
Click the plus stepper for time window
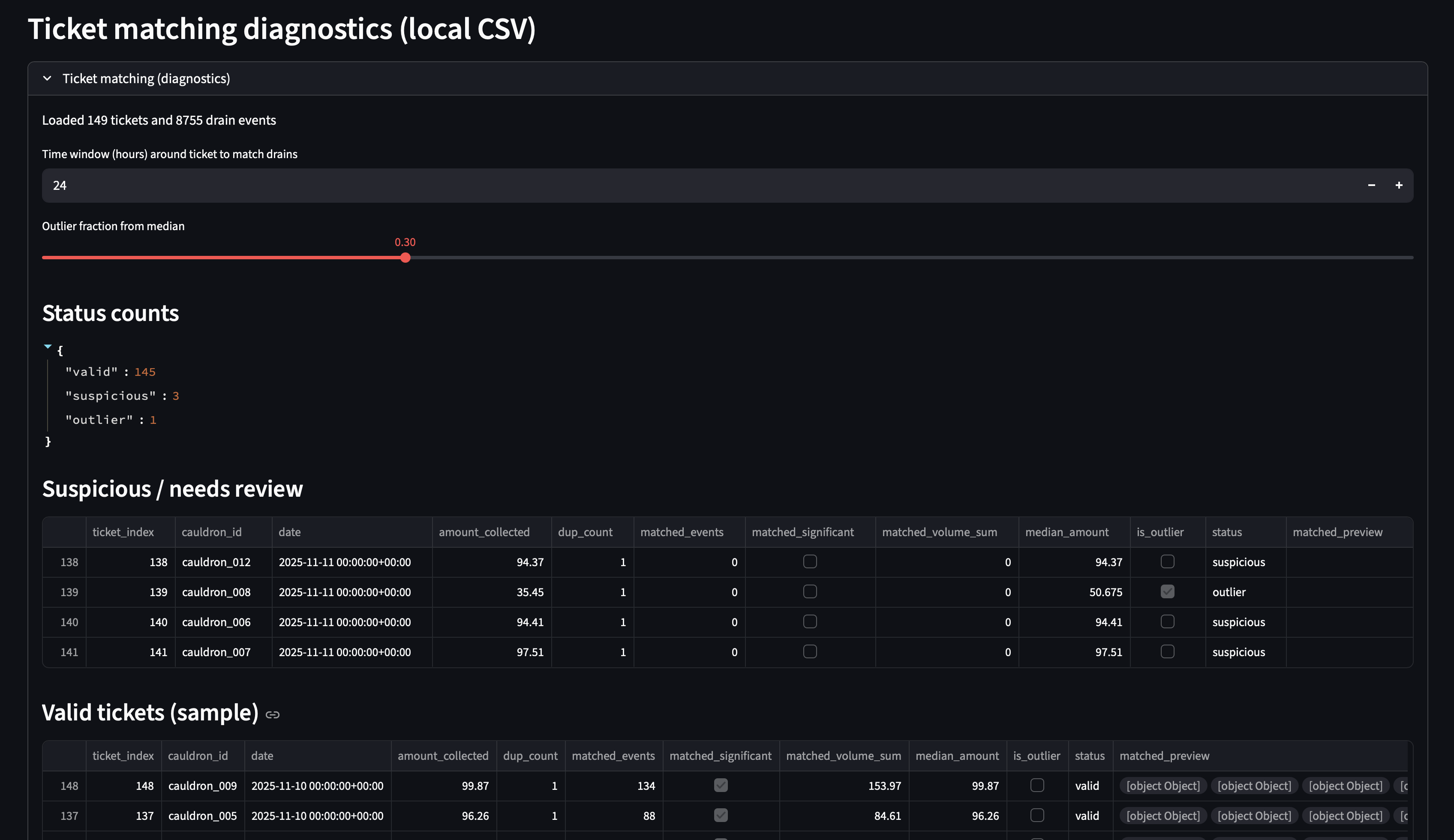1399,185
